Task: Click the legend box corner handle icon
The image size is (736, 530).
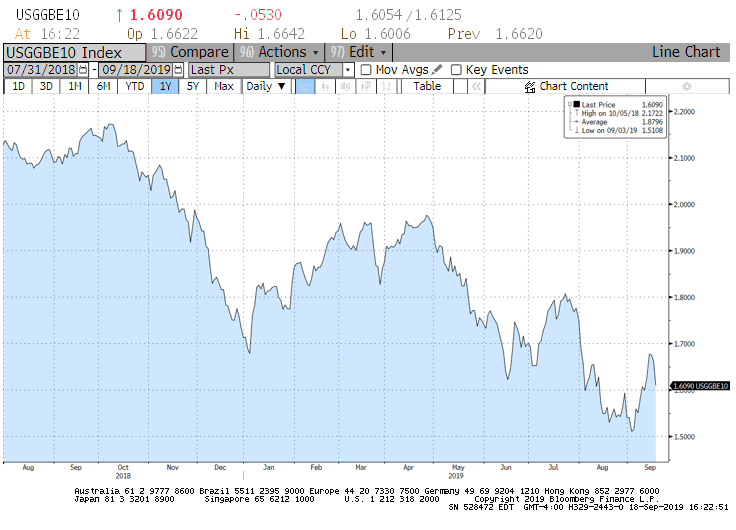Action: coord(570,104)
